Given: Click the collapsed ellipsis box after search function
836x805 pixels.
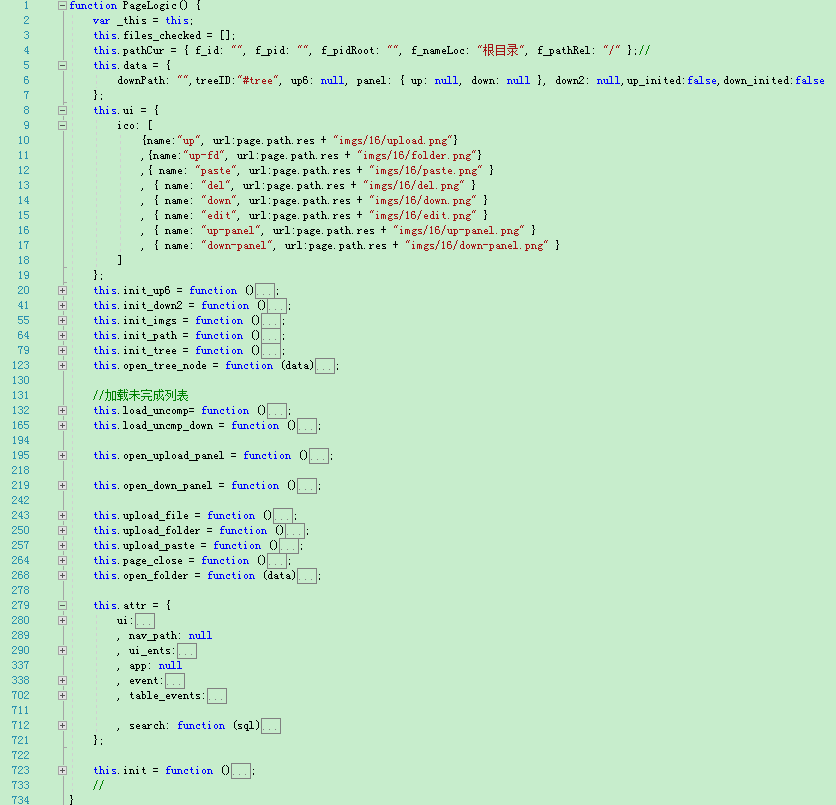Looking at the screenshot, I should 271,726.
